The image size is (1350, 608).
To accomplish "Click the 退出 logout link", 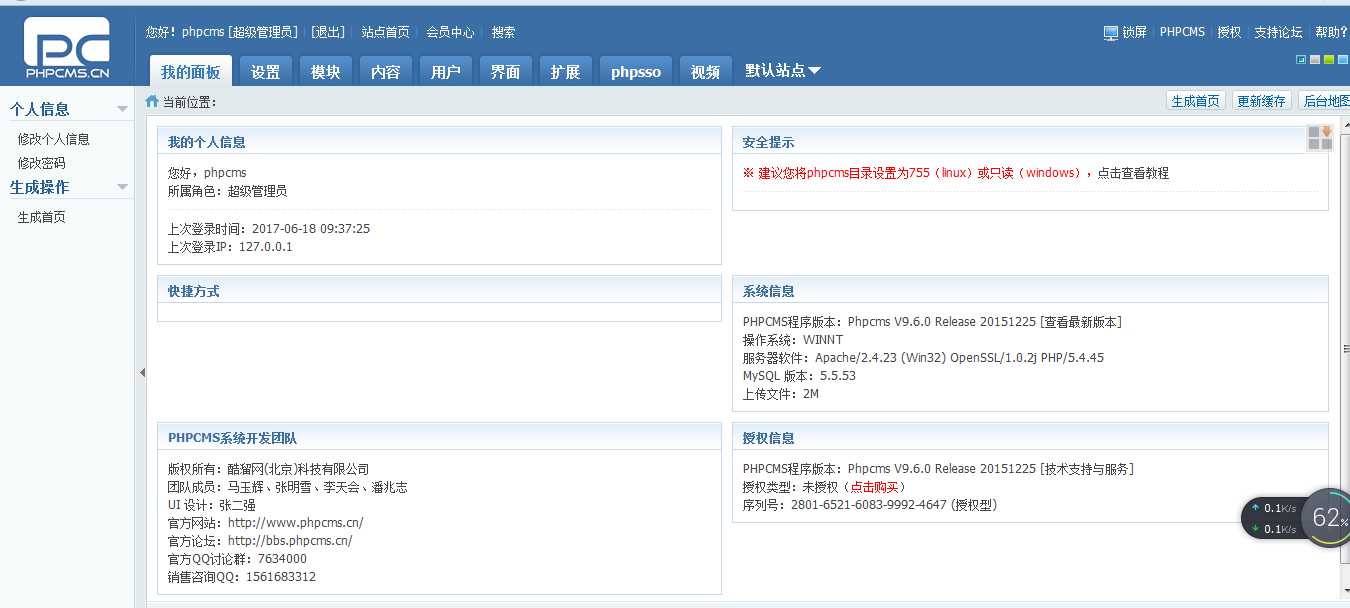I will coord(328,32).
